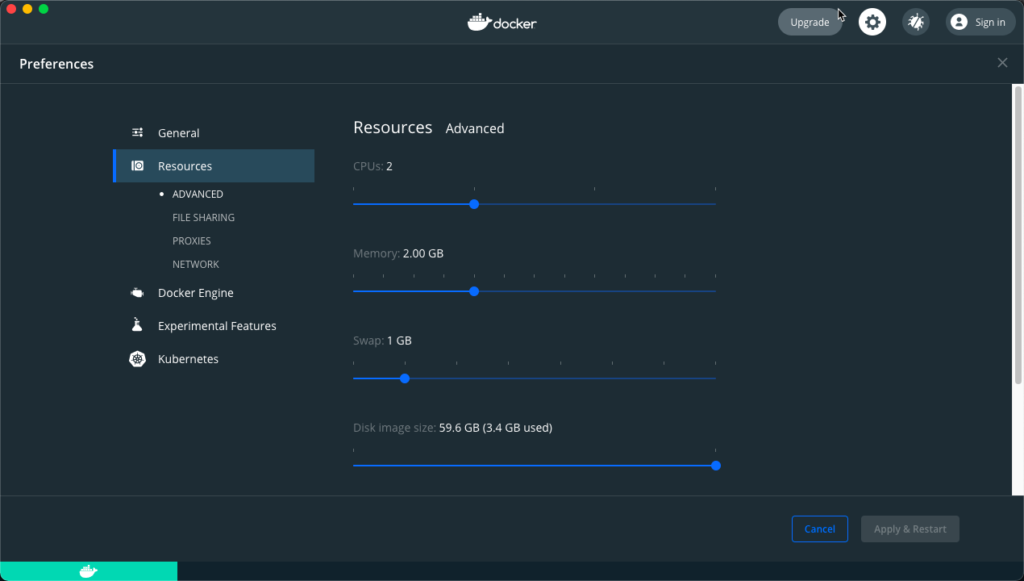
Task: Click the Disk image size 59.6 GB label
Action: pos(453,428)
